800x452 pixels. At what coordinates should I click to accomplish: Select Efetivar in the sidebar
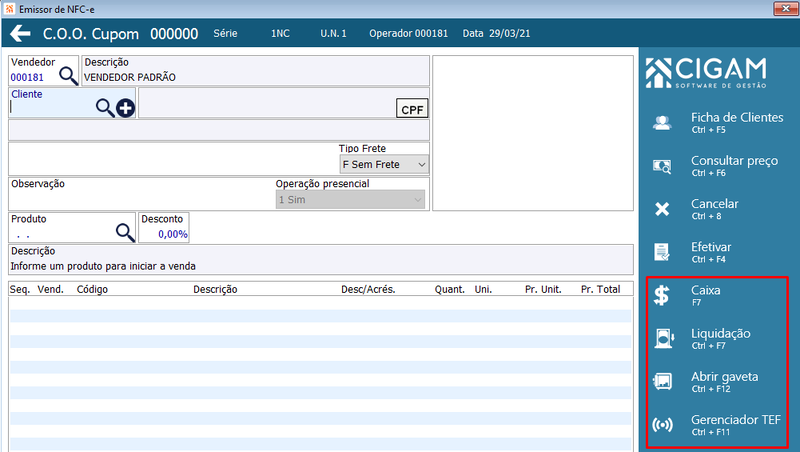coord(711,252)
